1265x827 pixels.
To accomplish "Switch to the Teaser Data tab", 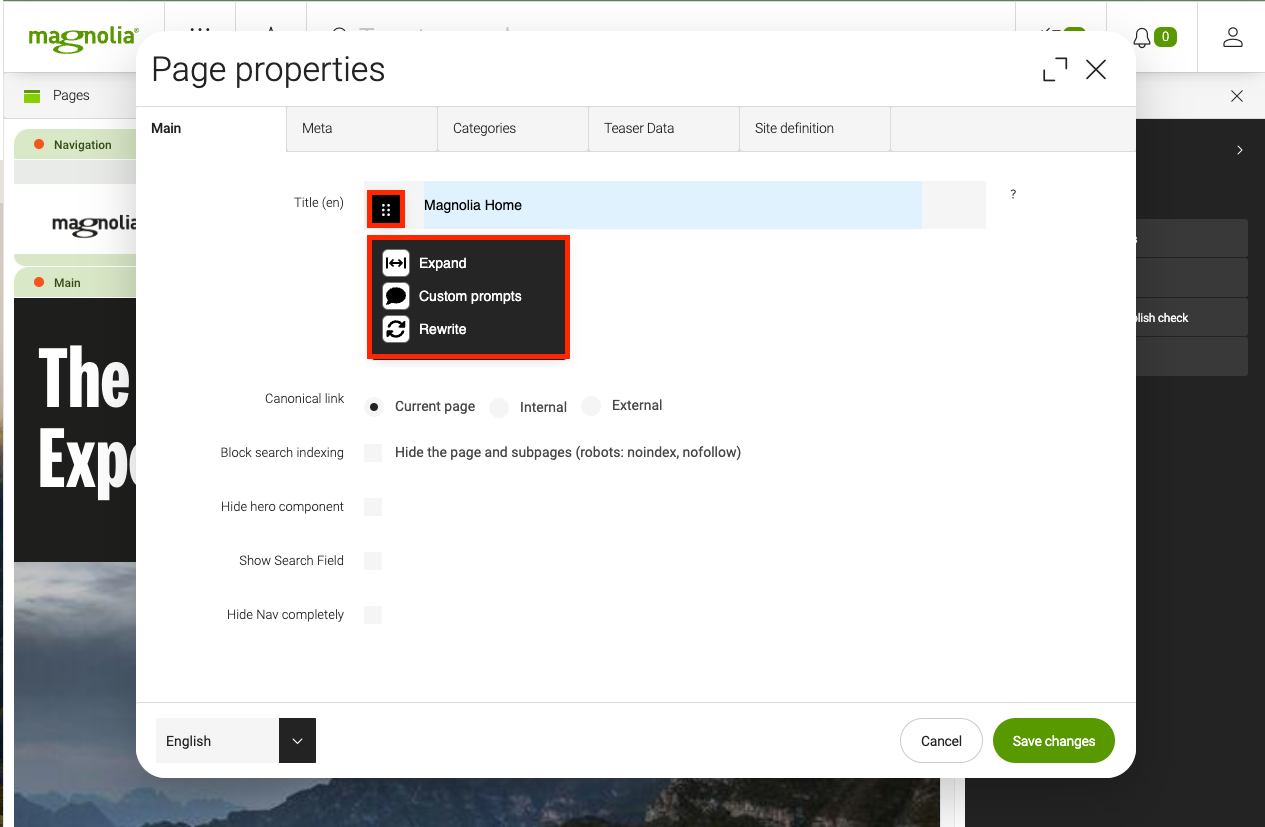I will [664, 129].
